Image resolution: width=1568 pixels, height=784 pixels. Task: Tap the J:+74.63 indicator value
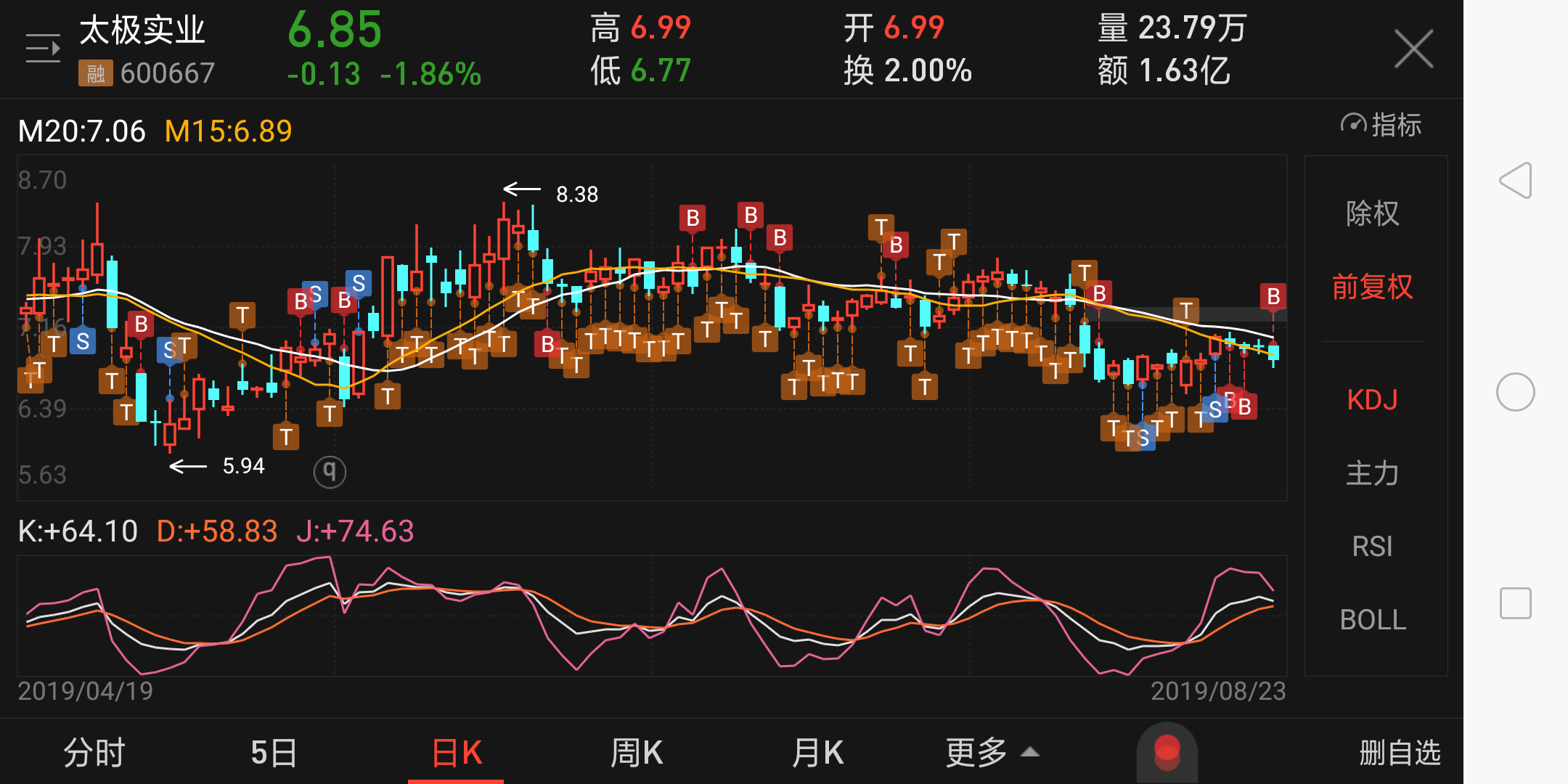[356, 531]
